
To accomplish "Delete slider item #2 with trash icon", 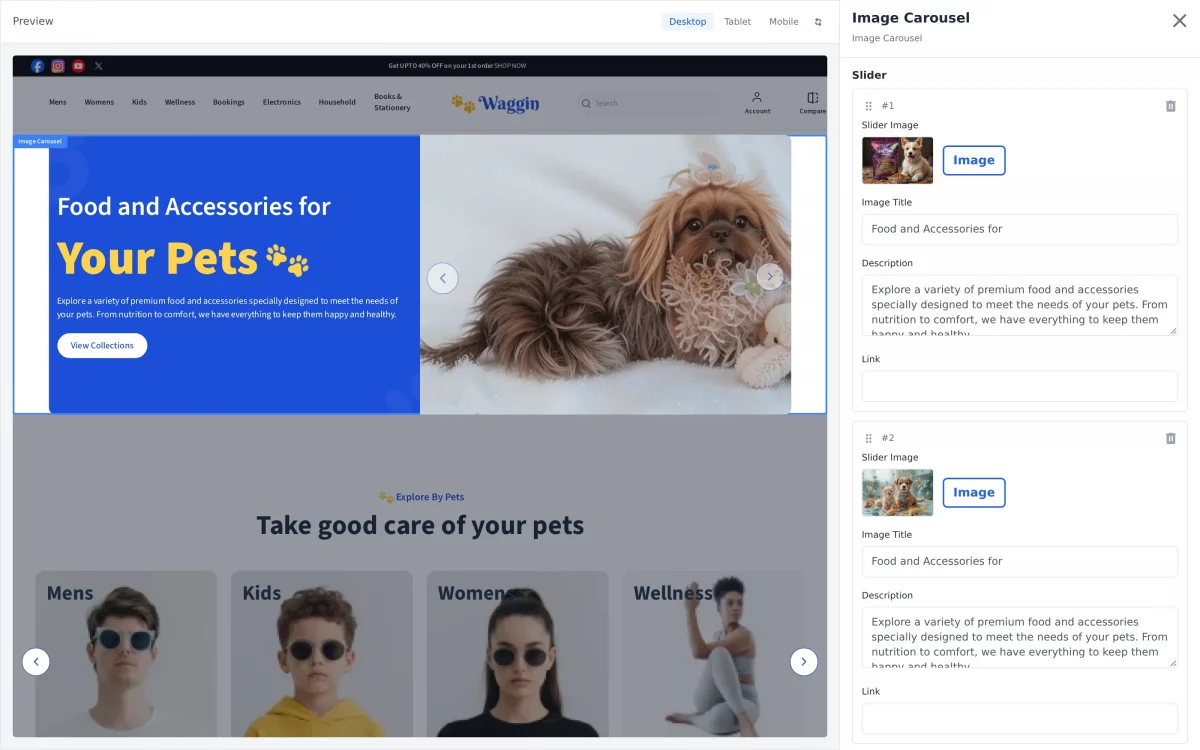I will click(x=1171, y=438).
